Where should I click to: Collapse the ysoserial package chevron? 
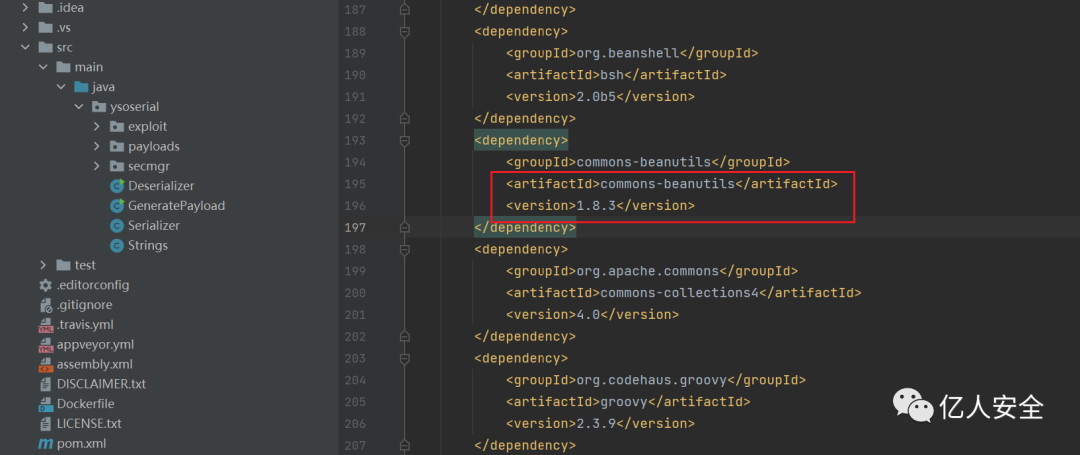coord(79,107)
